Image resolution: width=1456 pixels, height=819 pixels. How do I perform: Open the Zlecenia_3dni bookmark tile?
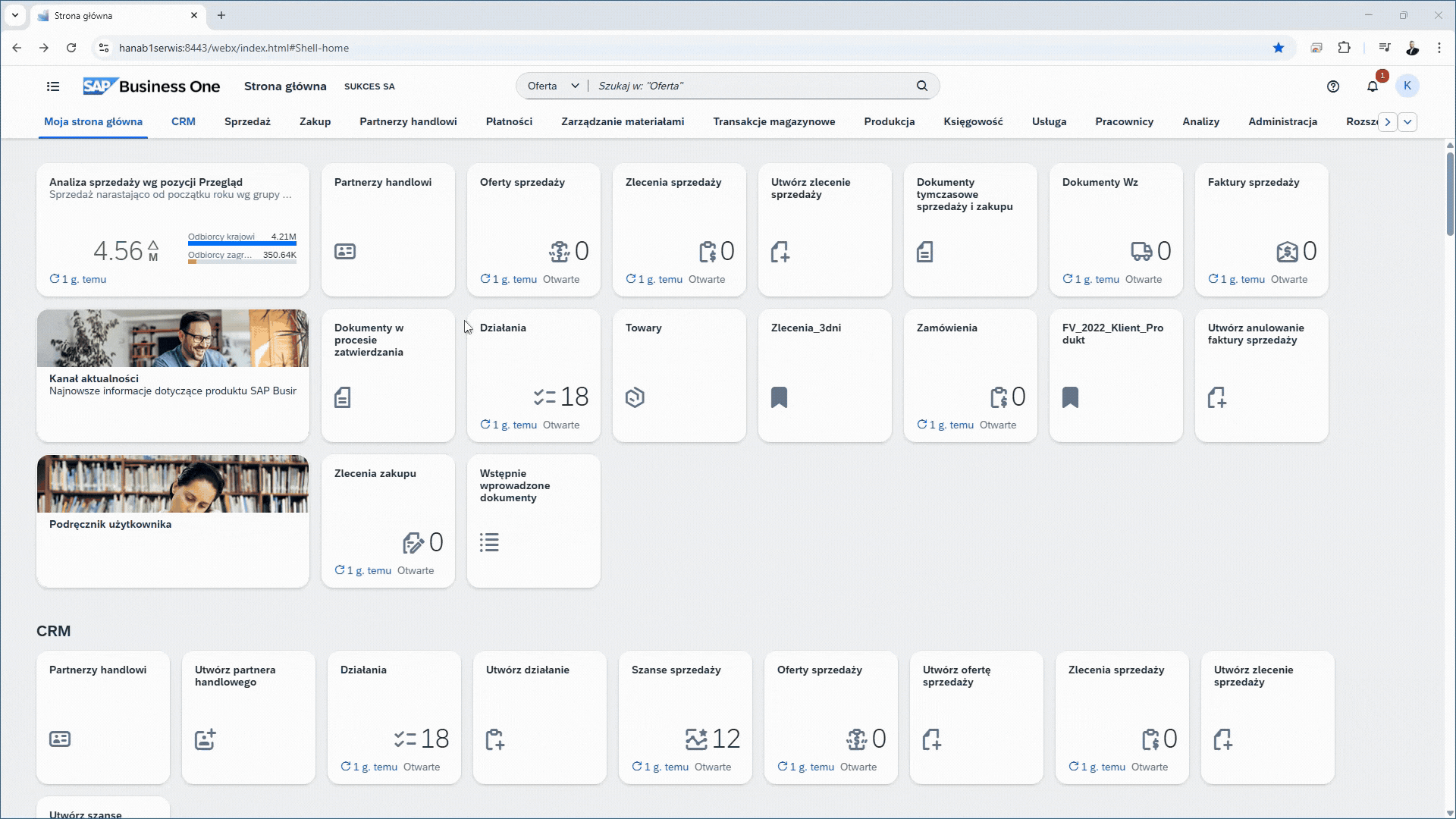point(824,375)
